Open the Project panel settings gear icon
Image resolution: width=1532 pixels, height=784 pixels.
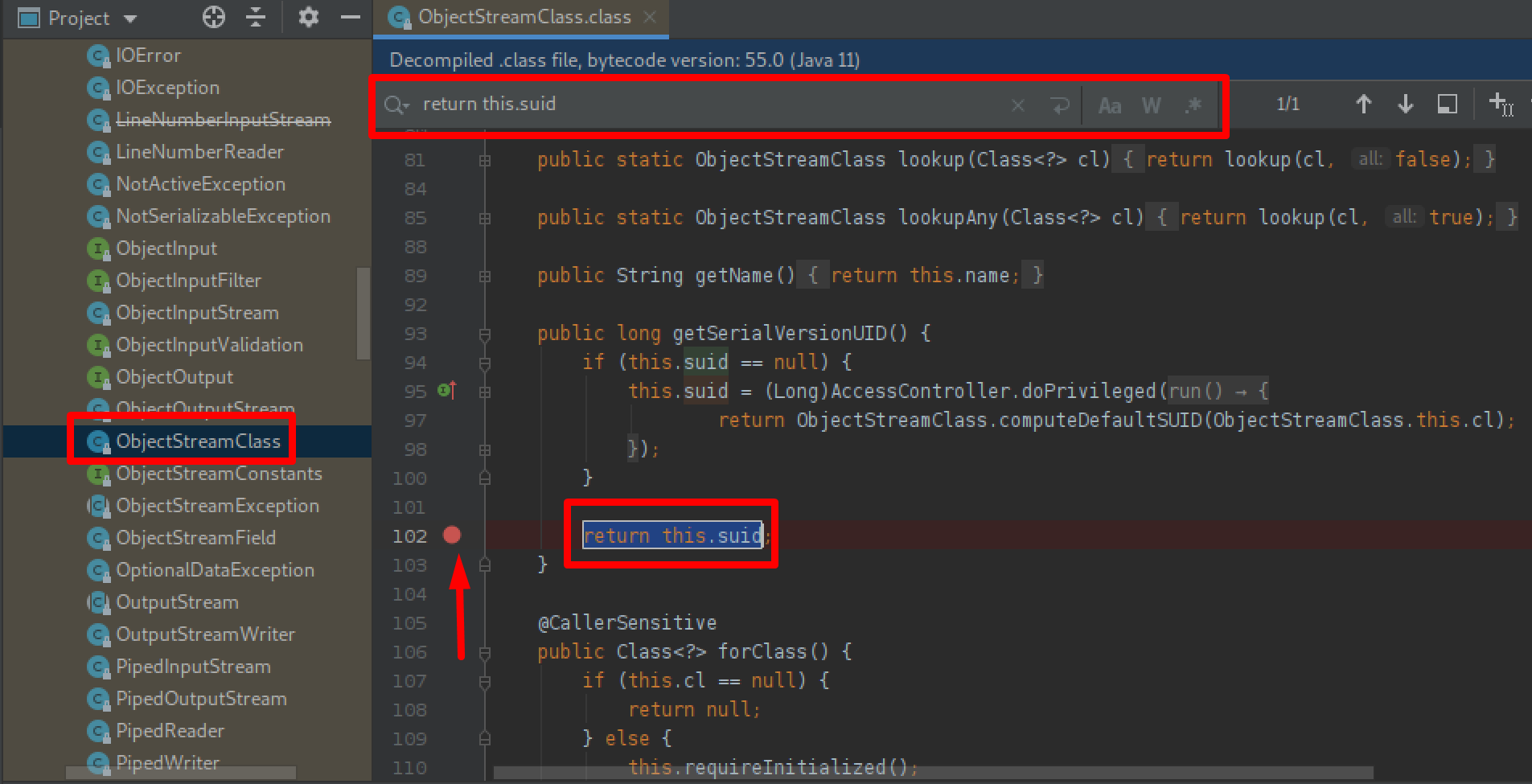tap(308, 17)
